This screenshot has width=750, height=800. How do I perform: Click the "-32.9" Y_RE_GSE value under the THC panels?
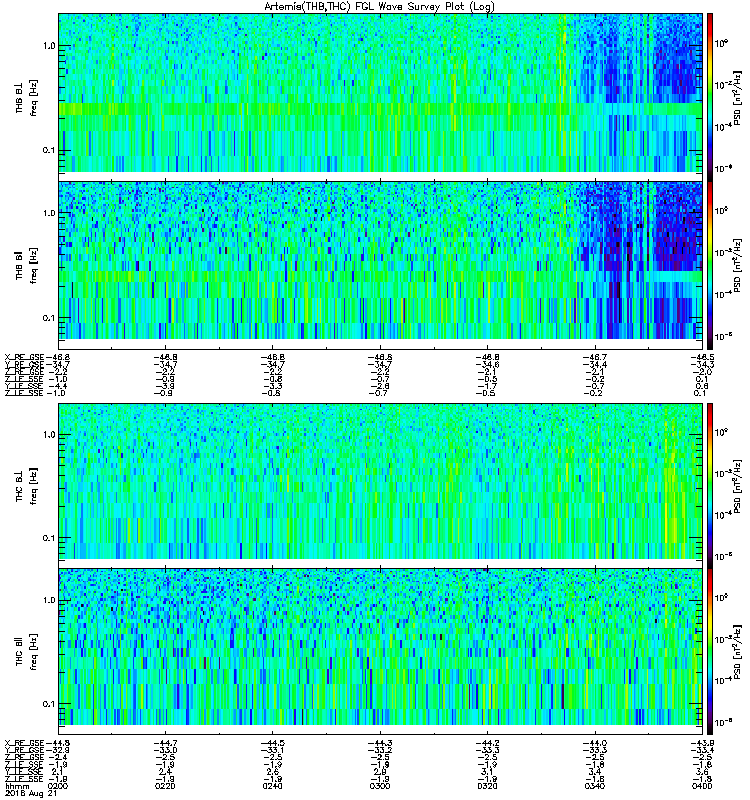[x=57, y=751]
